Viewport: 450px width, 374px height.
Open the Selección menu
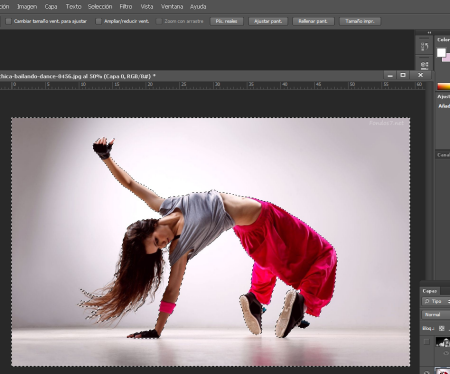[100, 6]
